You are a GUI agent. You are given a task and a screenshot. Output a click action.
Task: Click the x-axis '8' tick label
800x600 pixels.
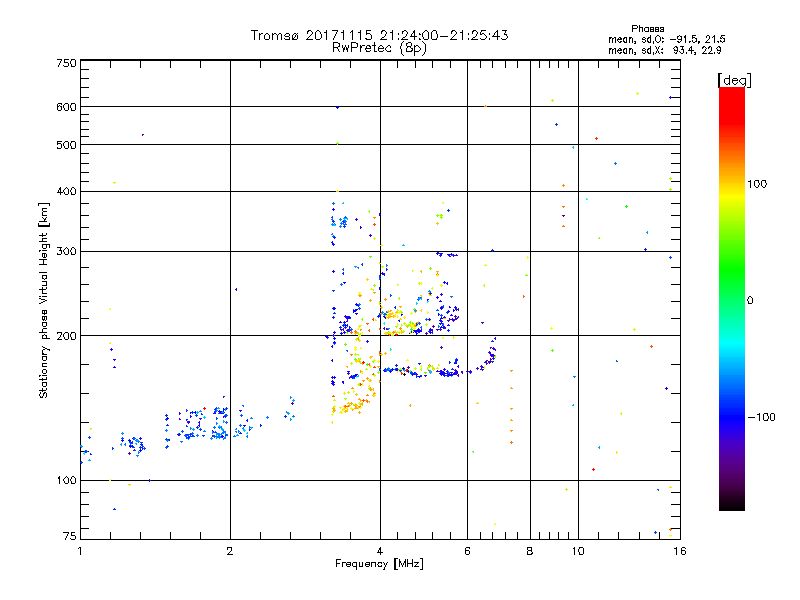coord(530,551)
